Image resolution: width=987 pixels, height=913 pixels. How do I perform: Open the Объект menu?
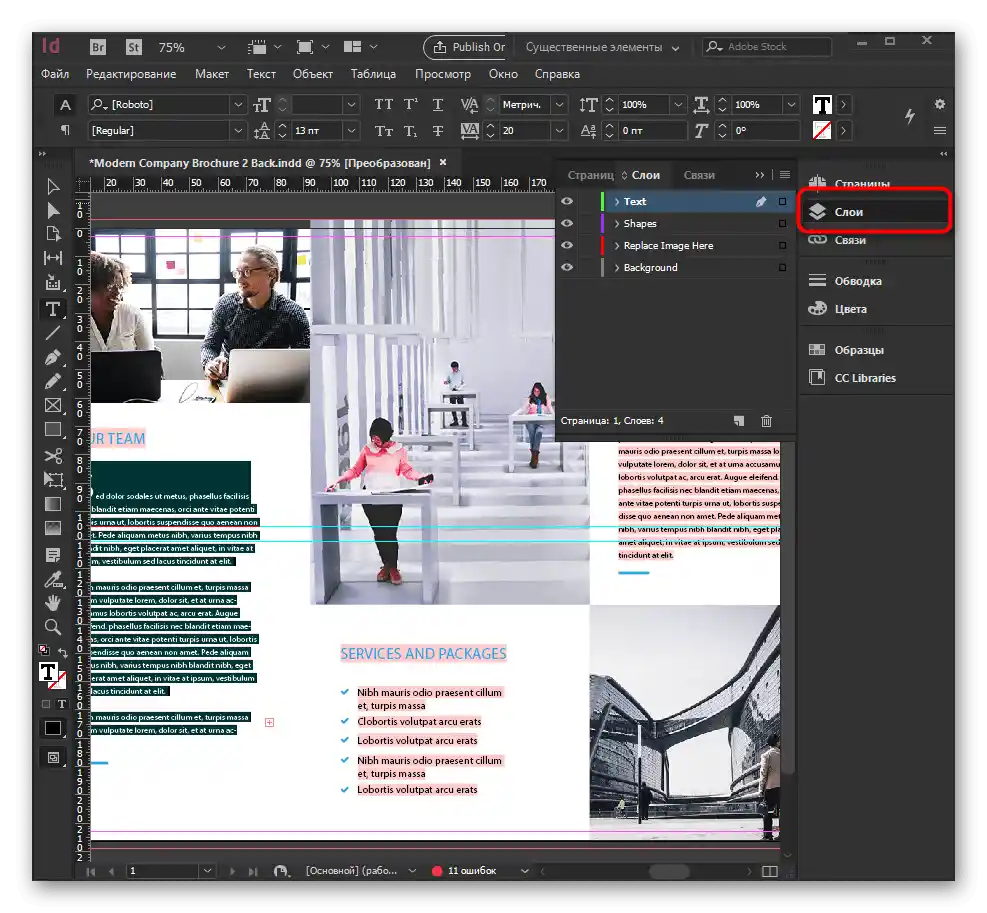tap(313, 74)
